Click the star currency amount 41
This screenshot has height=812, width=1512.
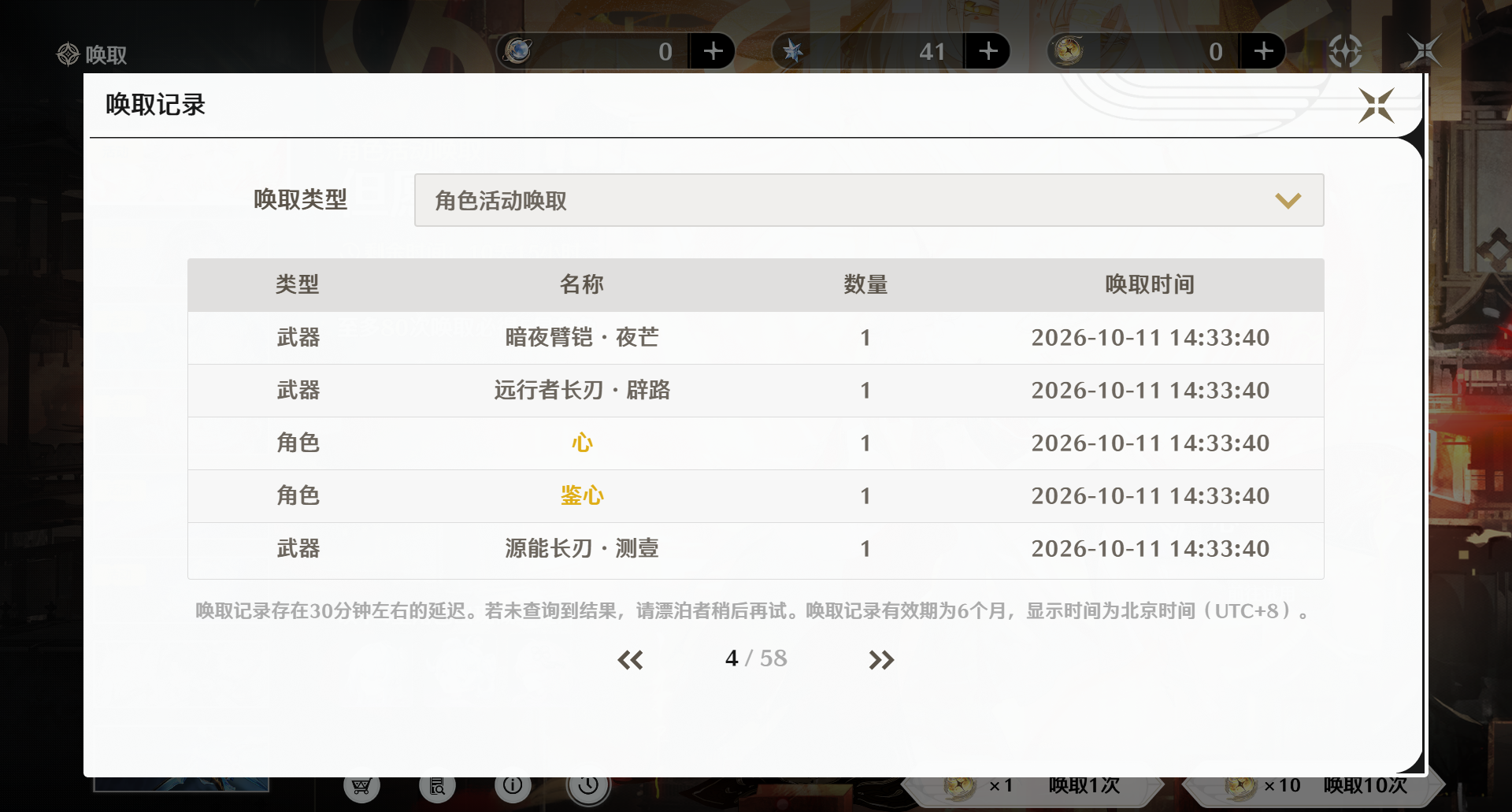pyautogui.click(x=932, y=52)
